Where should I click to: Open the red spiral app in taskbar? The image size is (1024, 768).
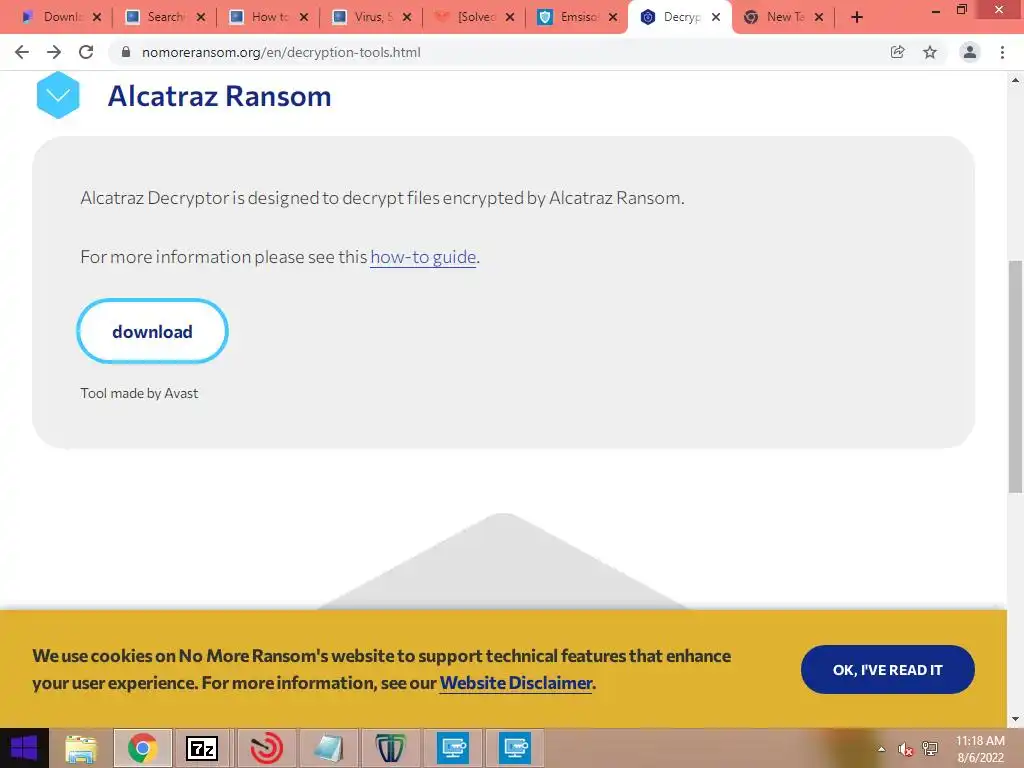[266, 748]
